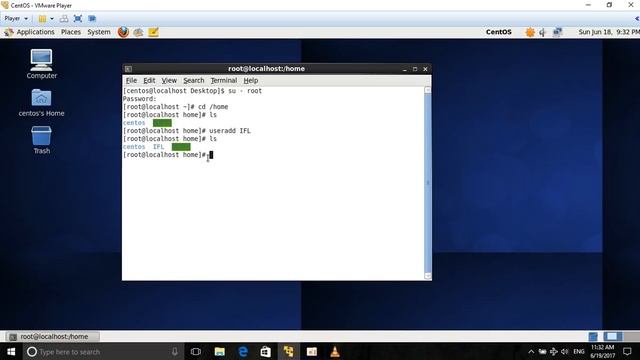The image size is (640, 360).
Task: Click terminal title root@localhost:/home
Action: (x=266, y=69)
